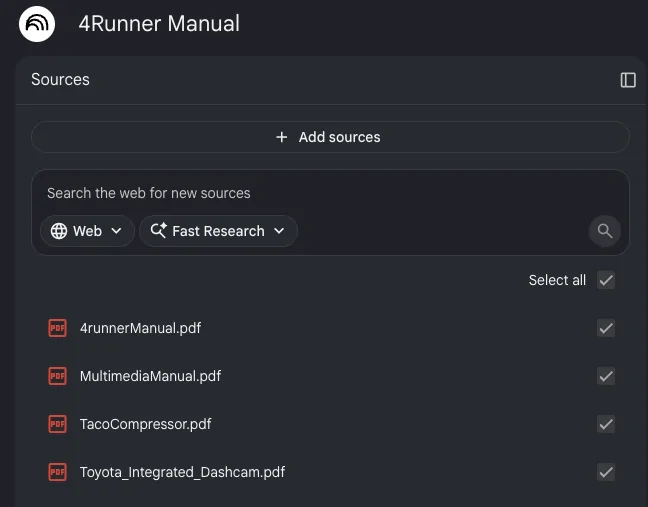The width and height of the screenshot is (648, 507).
Task: Uncheck the Toyota_Integrated_Dashcam.pdf source
Action: point(606,472)
